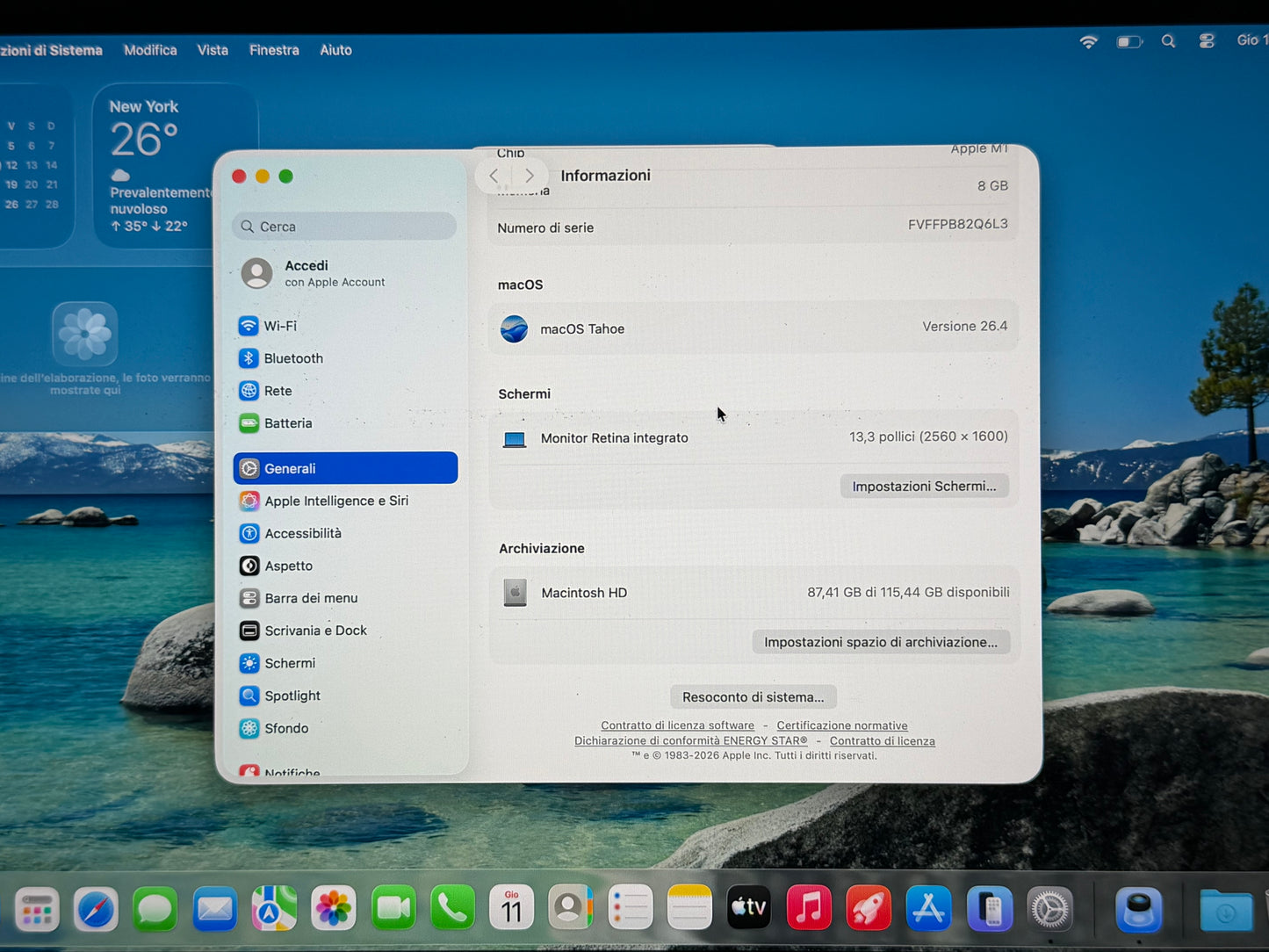Open the Vista menu
The height and width of the screenshot is (952, 1269).
tap(213, 50)
